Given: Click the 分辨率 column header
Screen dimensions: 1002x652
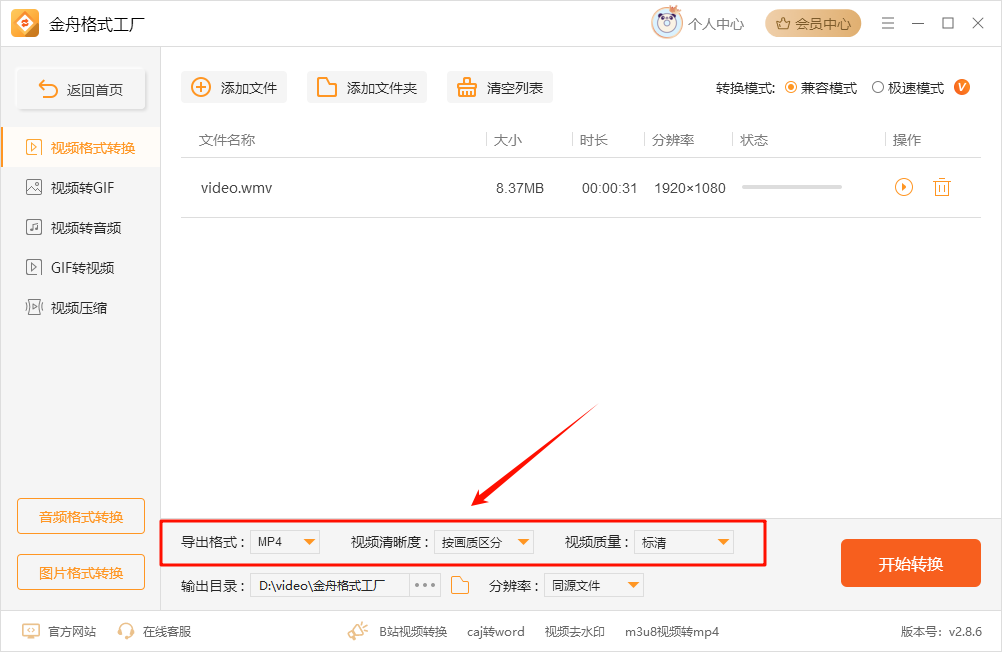Looking at the screenshot, I should click(673, 140).
